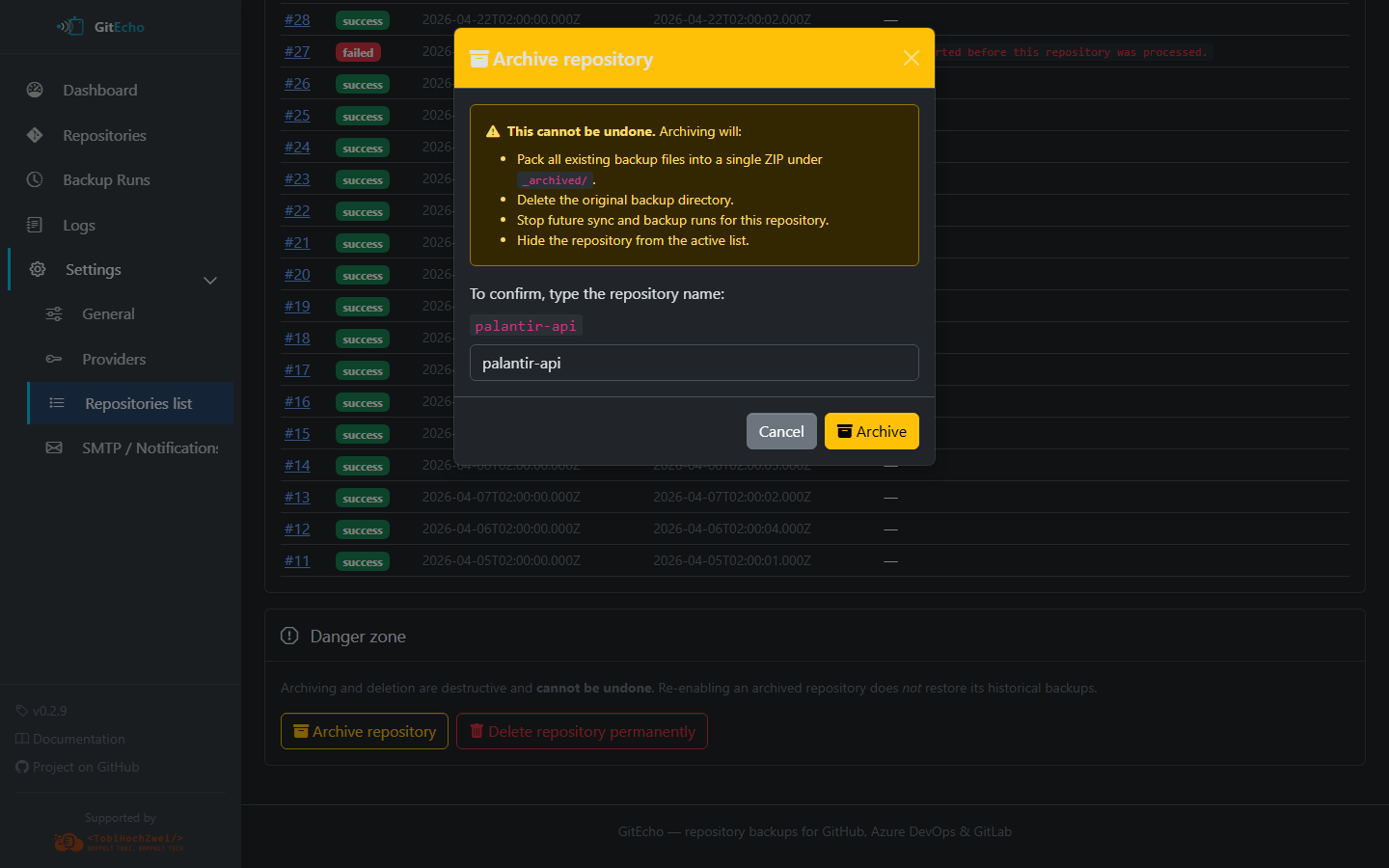
Task: Click the Repositories diamond icon
Action: 35,135
